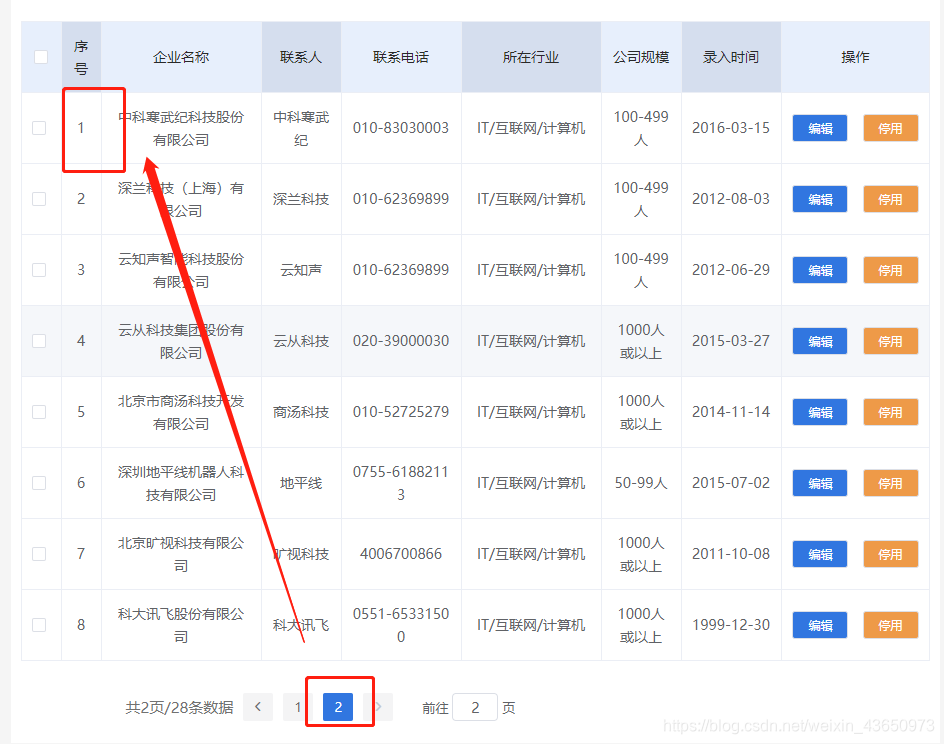Check the checkbox for 云从科技 row
Image resolution: width=944 pixels, height=744 pixels.
point(41,341)
